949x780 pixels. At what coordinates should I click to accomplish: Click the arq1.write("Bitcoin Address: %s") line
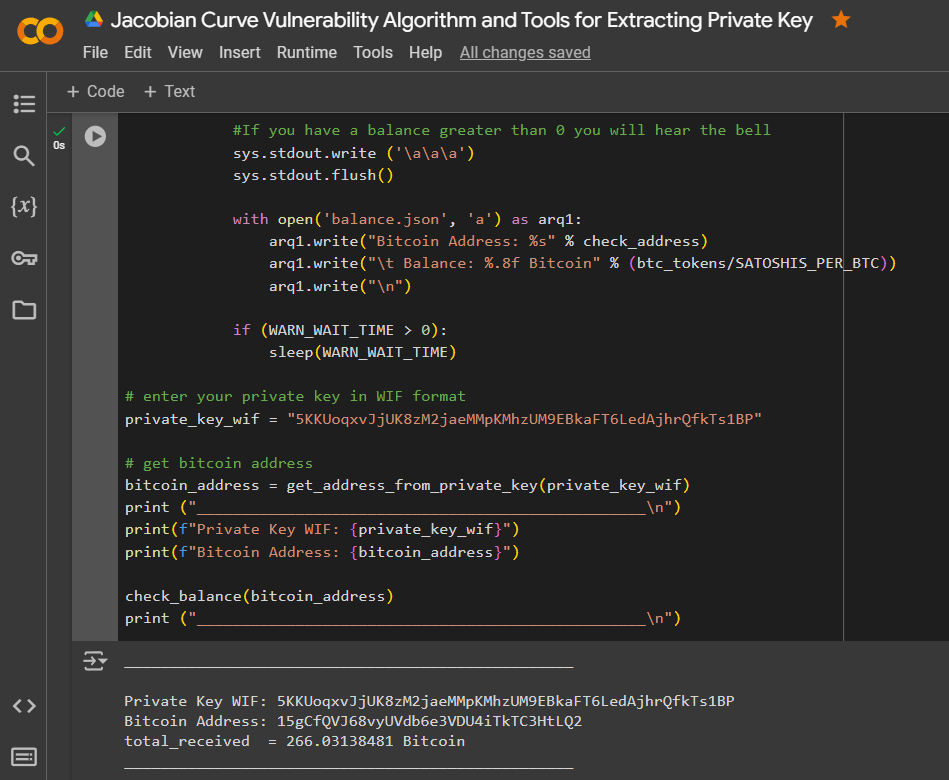(488, 241)
